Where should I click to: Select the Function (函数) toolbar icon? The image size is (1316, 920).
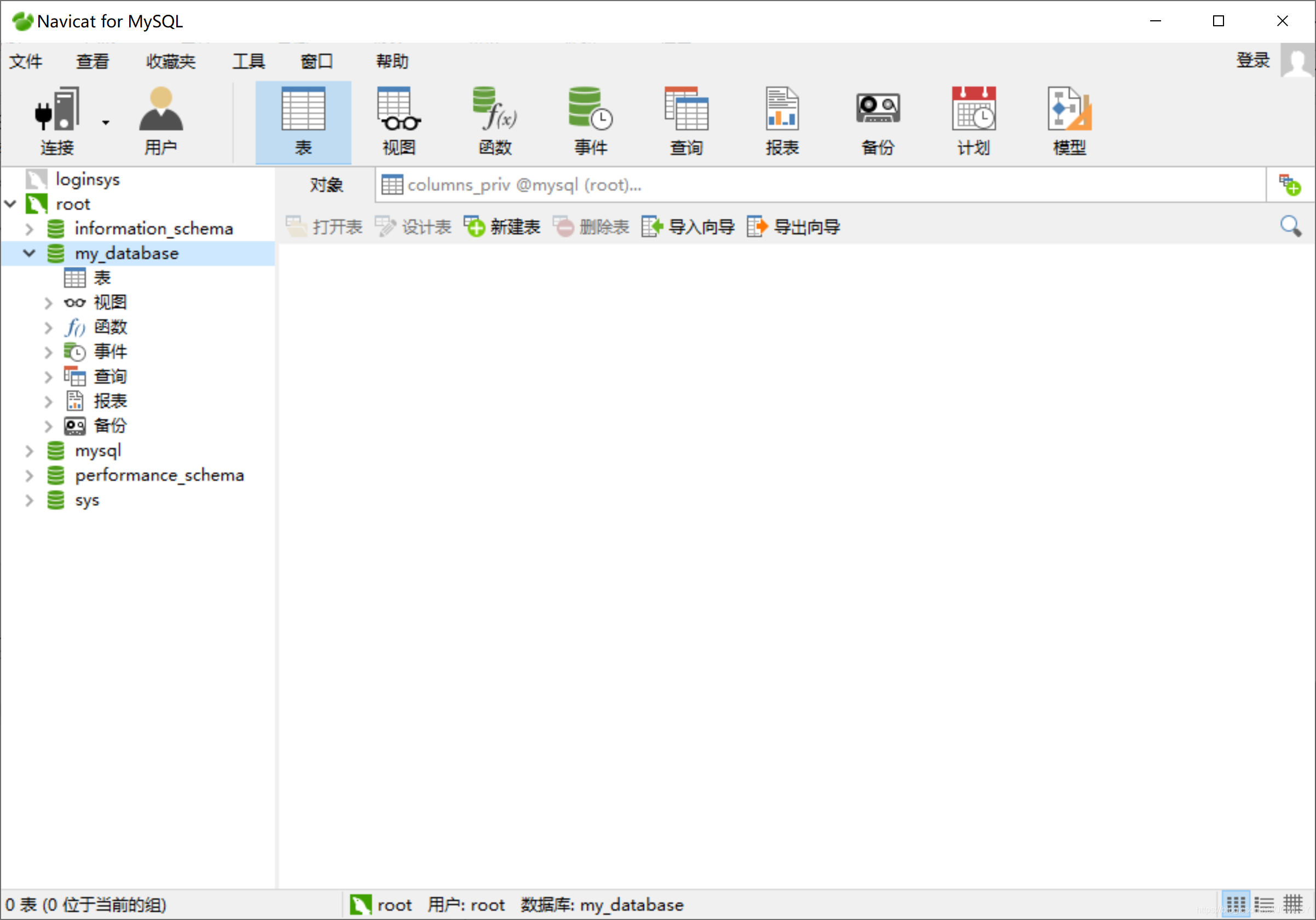495,122
